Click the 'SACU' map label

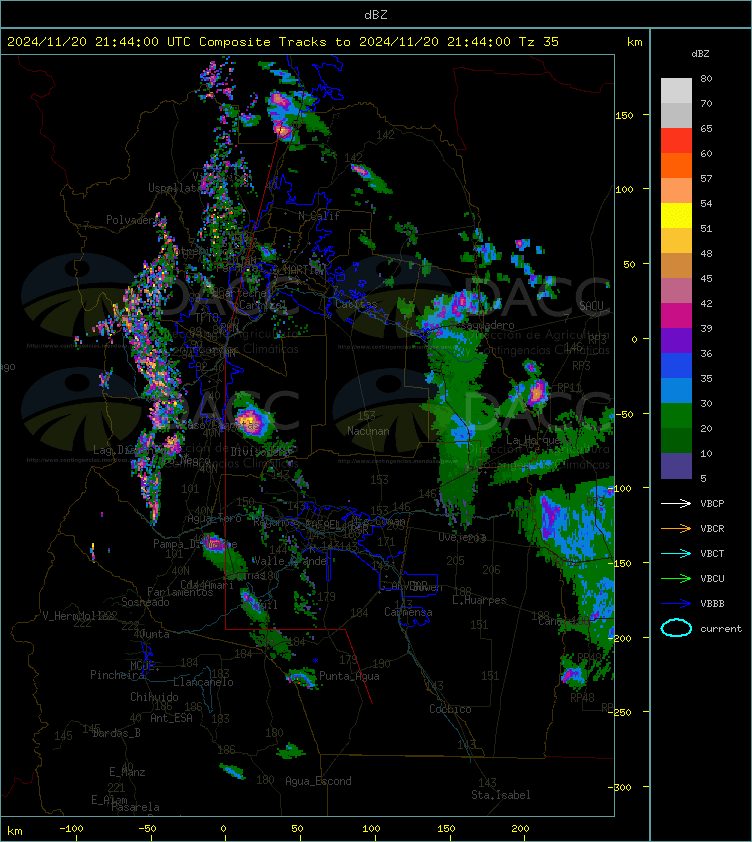click(x=591, y=306)
